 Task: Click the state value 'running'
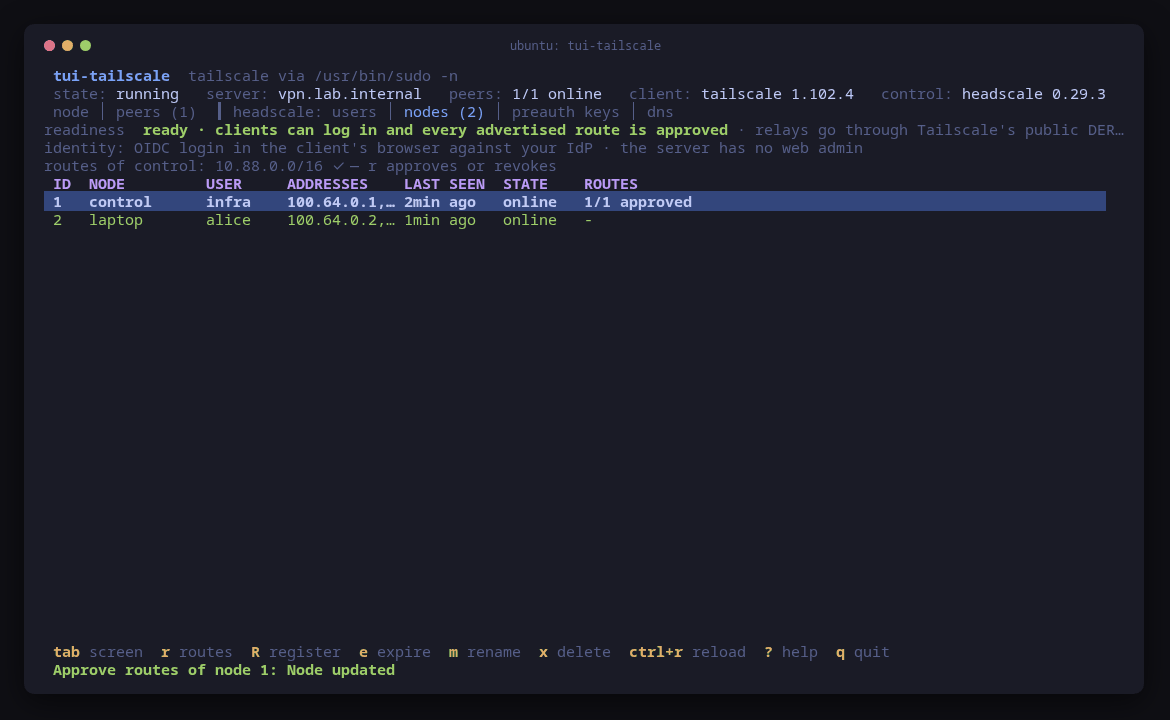click(x=147, y=94)
